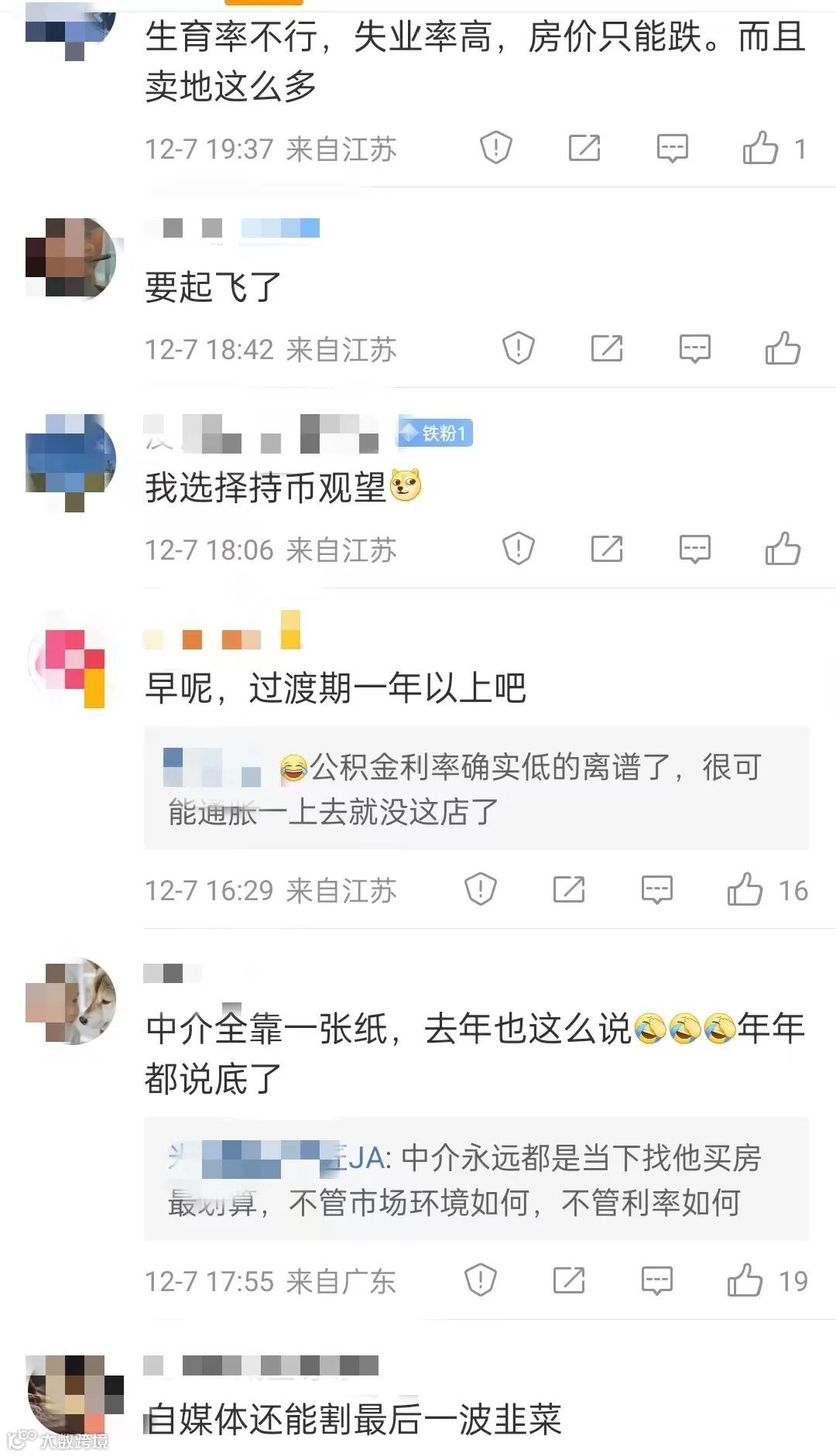836x1456 pixels.
Task: Like the comment with 19 likes
Action: [x=767, y=1280]
